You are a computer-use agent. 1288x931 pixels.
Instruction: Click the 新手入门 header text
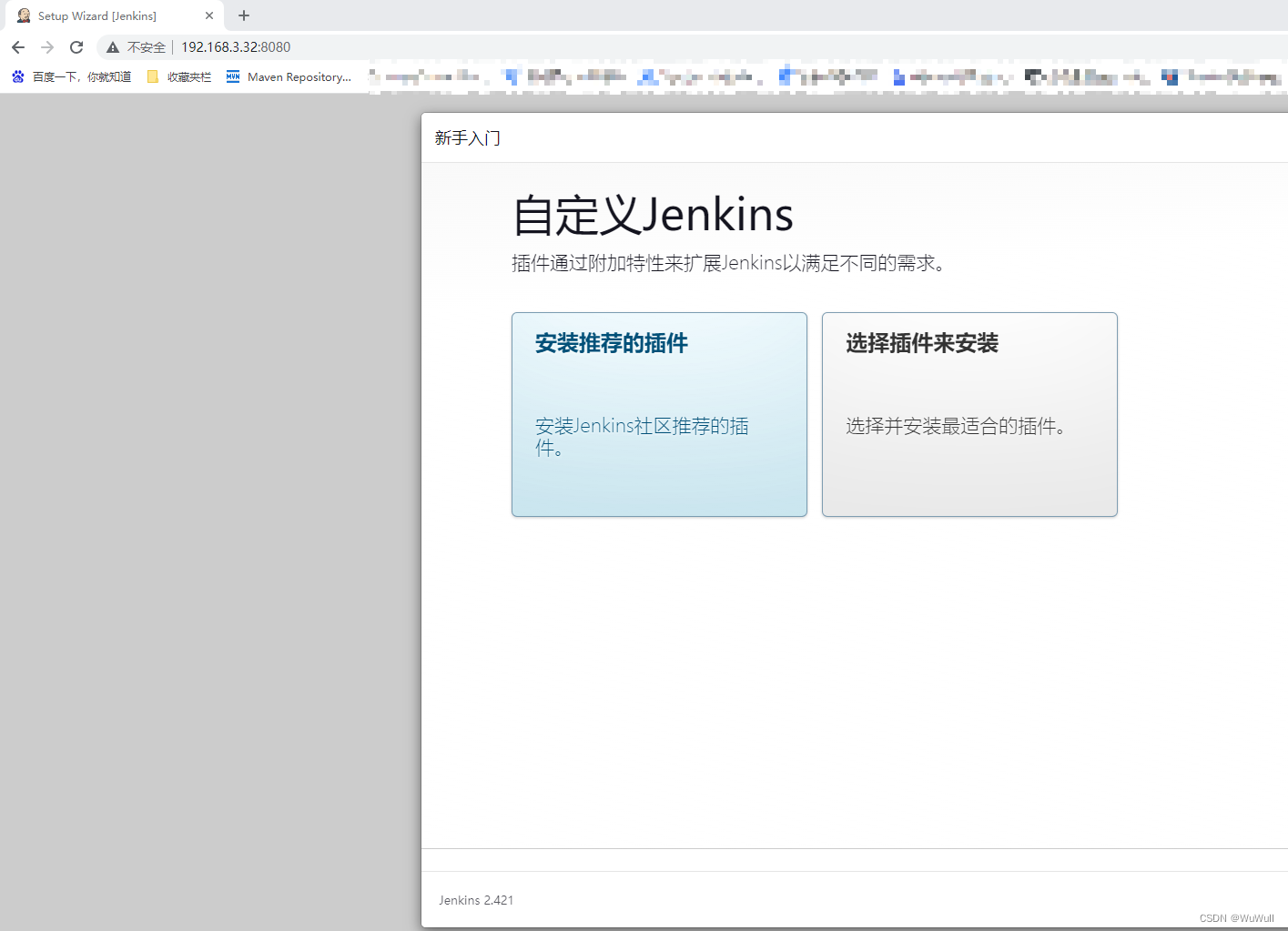(468, 138)
